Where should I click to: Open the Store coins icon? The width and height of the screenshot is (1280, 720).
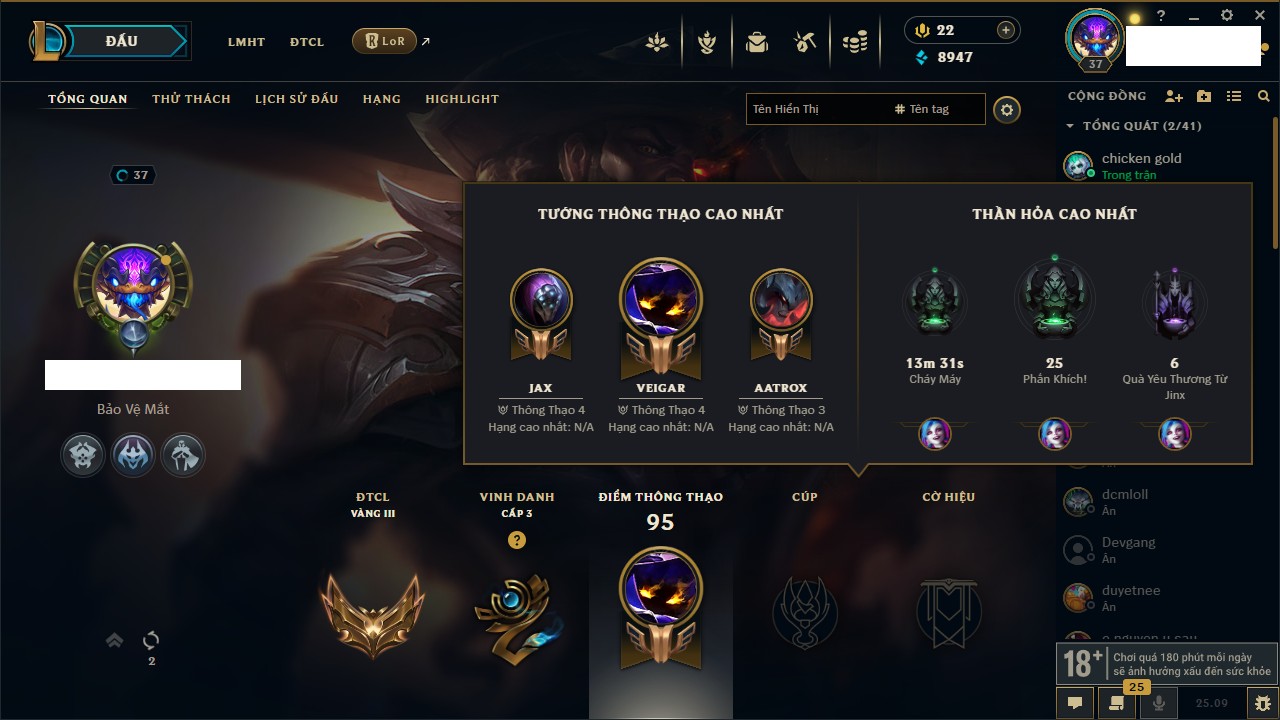[x=854, y=42]
